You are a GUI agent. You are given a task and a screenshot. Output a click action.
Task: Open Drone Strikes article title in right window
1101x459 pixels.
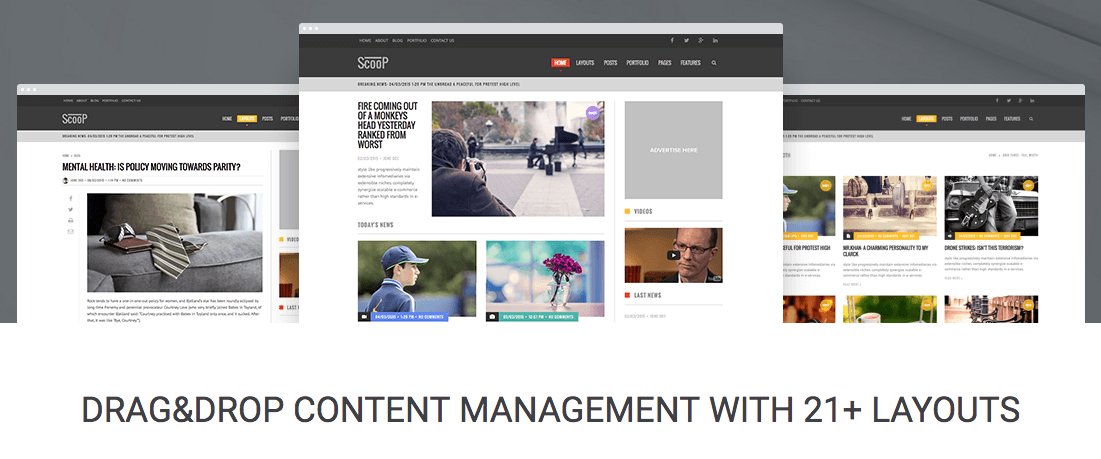tap(984, 248)
